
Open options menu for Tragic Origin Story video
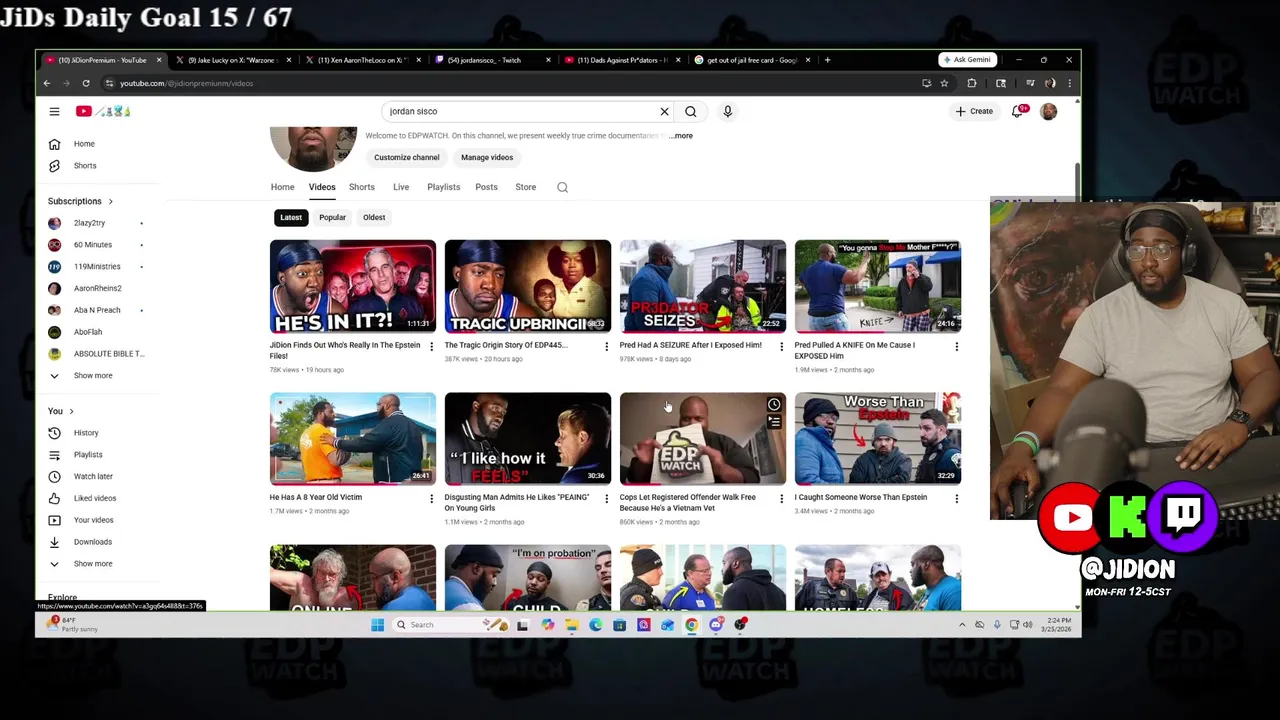pyautogui.click(x=606, y=347)
